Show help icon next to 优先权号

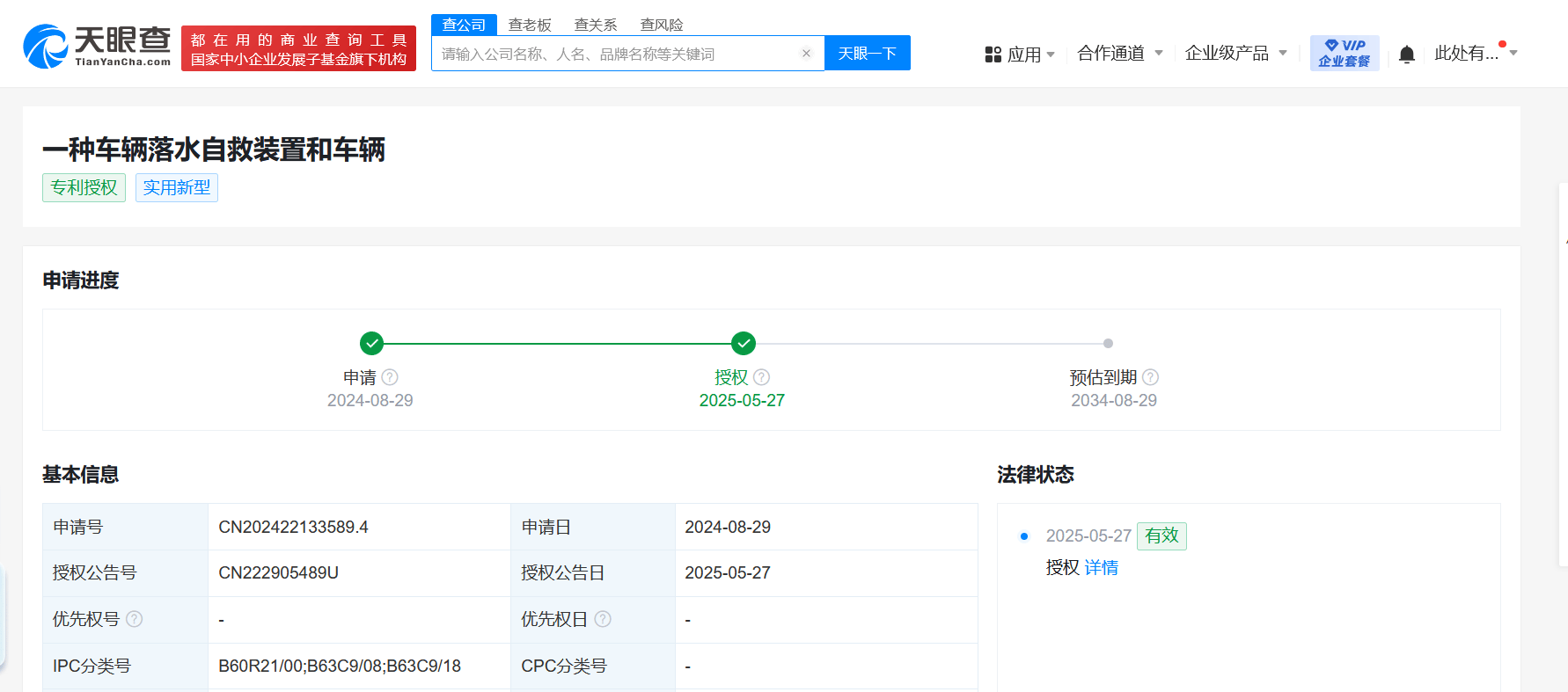[135, 619]
